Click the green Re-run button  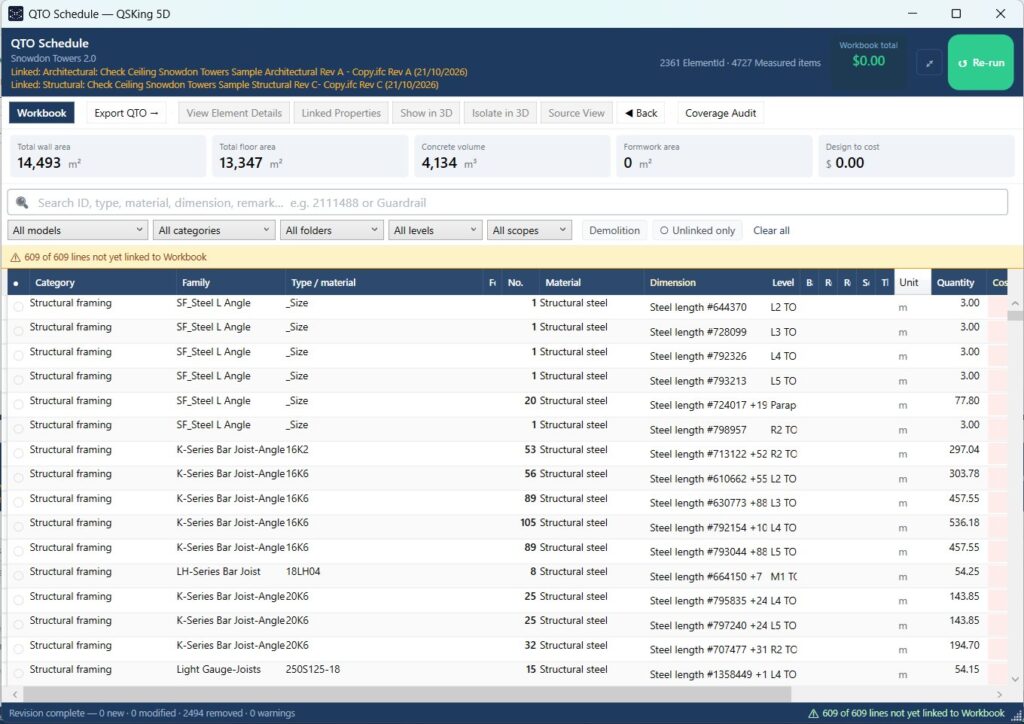pos(980,63)
